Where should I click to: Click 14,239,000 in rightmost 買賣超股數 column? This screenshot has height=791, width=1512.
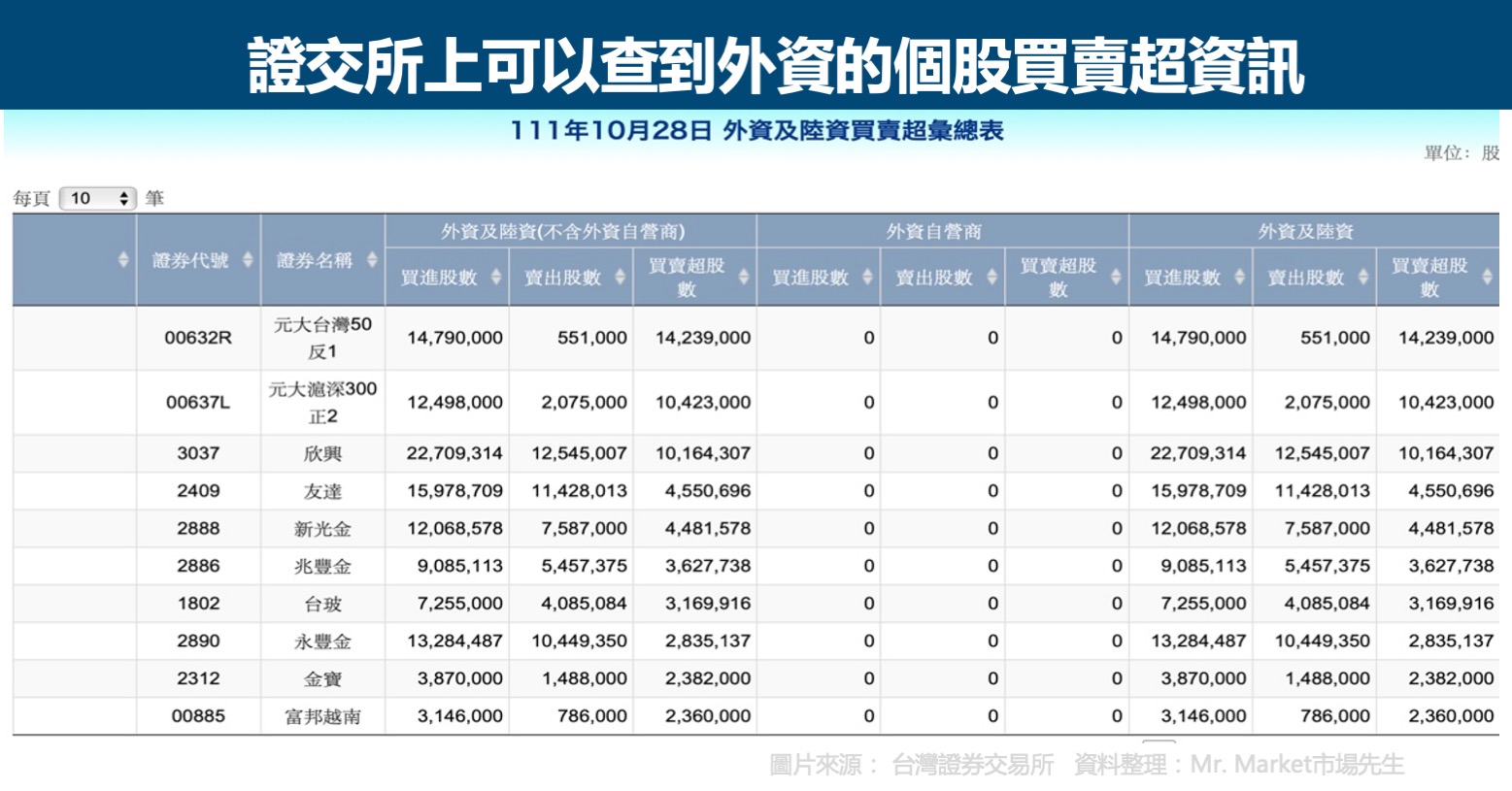(1446, 338)
